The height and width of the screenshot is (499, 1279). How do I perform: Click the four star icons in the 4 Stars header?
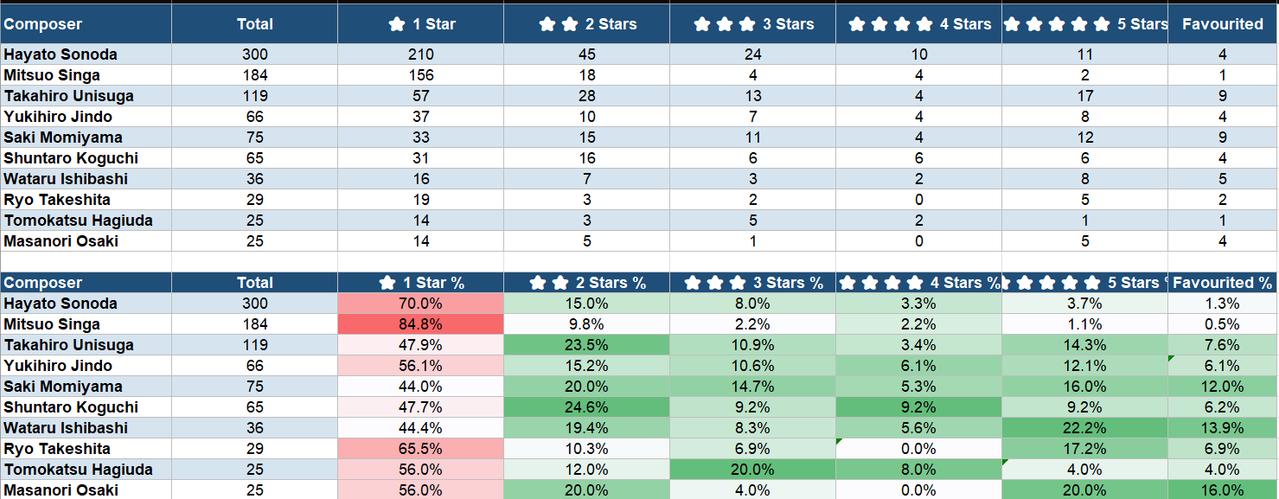point(892,24)
